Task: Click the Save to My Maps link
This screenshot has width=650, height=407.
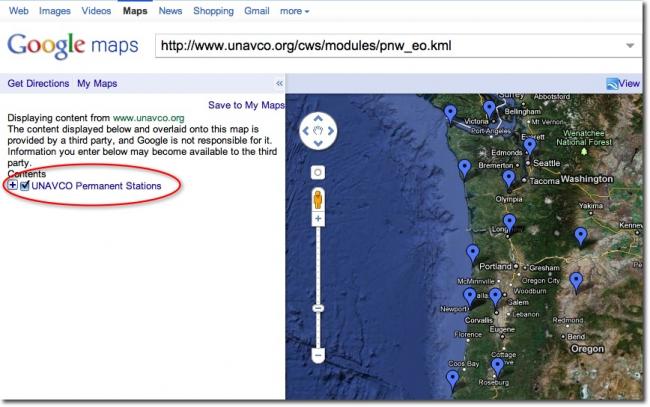Action: click(x=246, y=105)
